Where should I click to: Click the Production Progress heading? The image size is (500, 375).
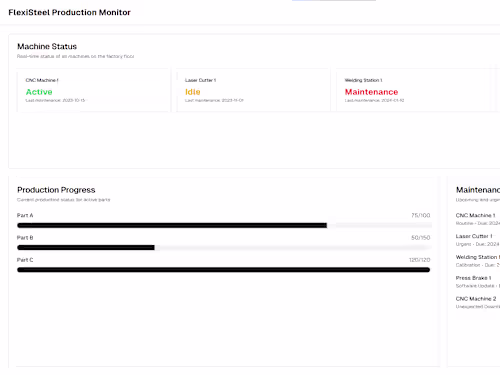pyautogui.click(x=56, y=190)
